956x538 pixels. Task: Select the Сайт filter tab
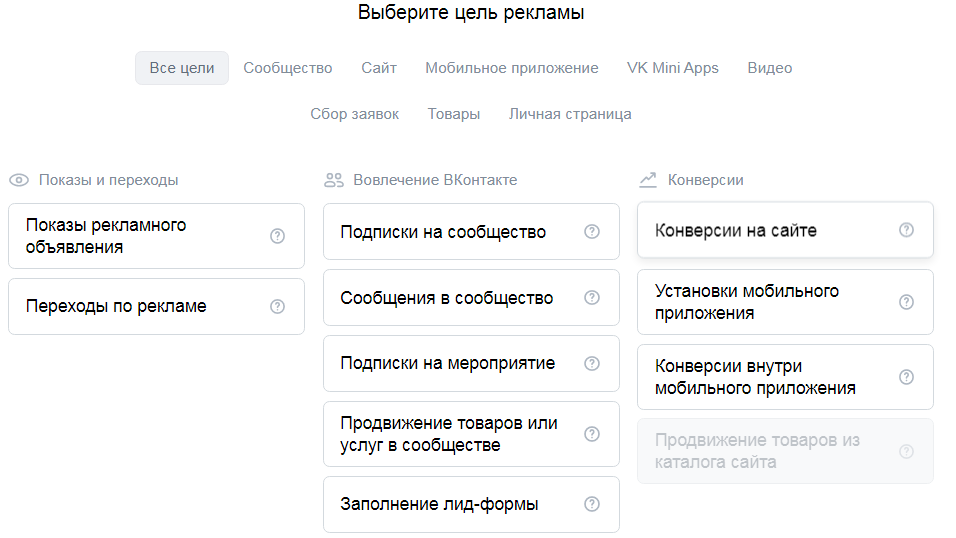pos(379,68)
